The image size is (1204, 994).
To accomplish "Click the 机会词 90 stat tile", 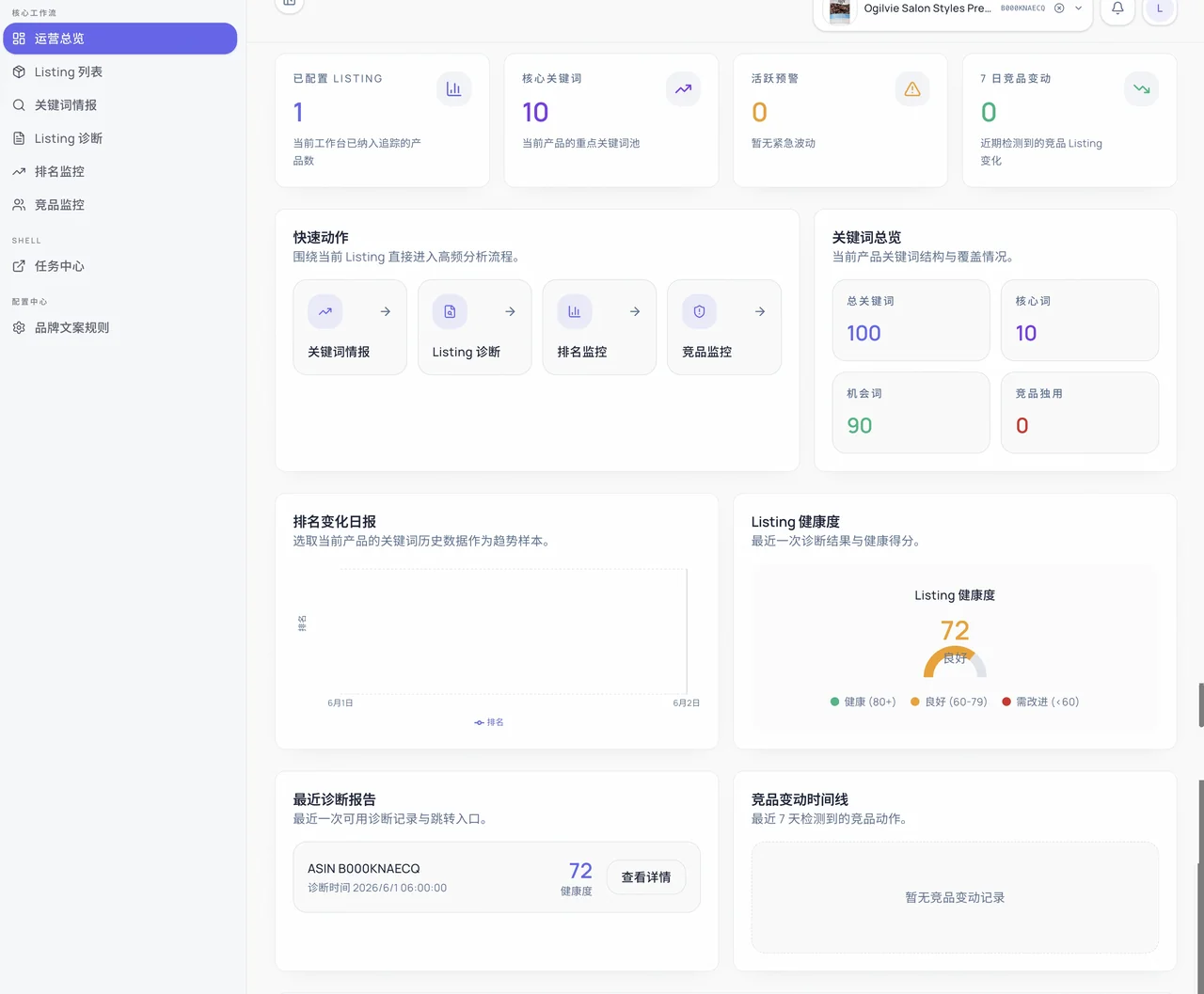I will coord(911,413).
